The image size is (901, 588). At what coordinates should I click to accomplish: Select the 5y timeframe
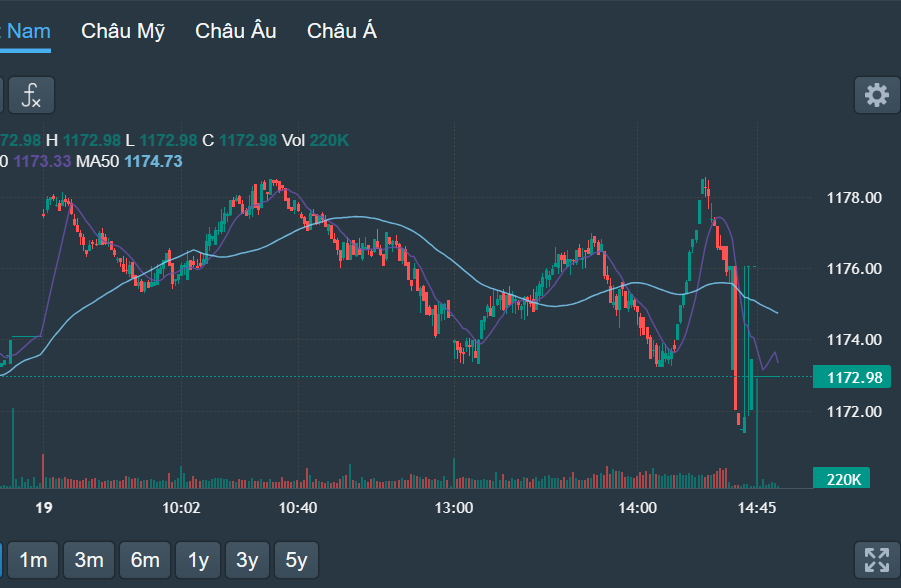[x=296, y=560]
